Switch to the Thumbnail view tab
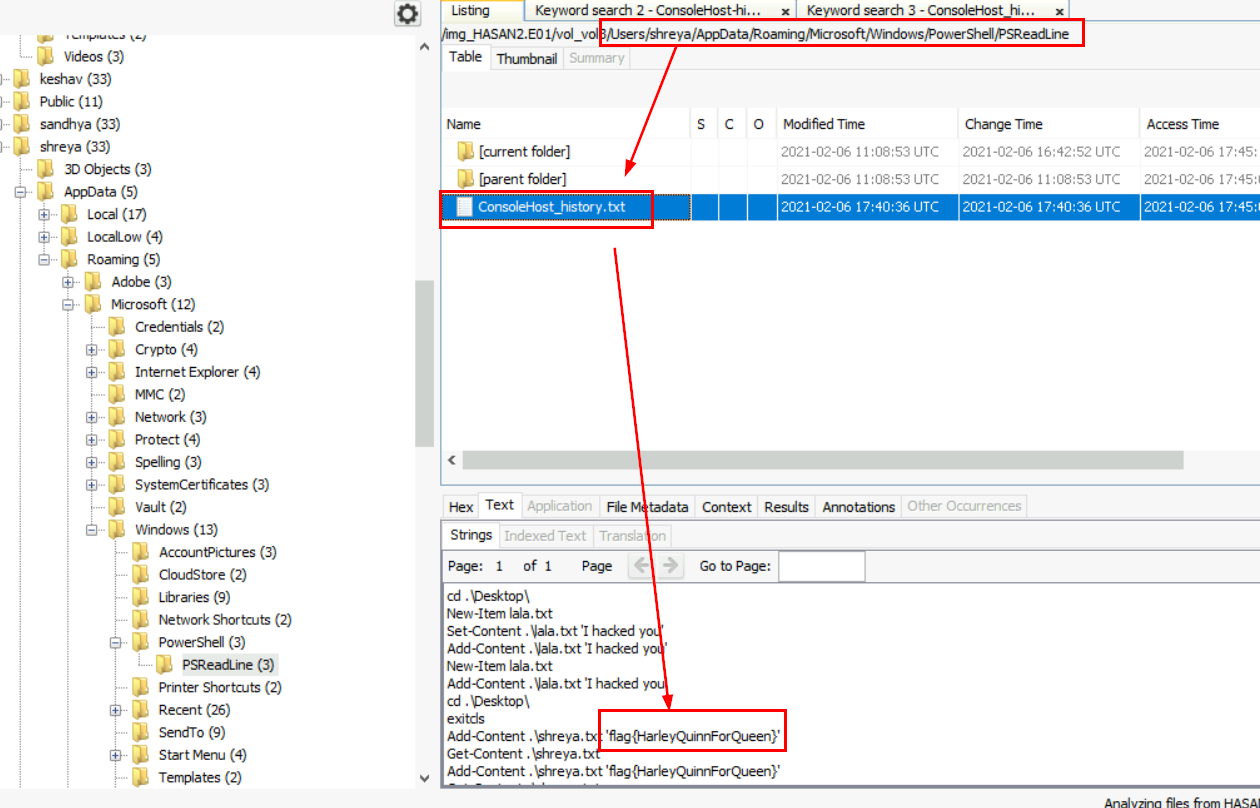1260x808 pixels. pyautogui.click(x=526, y=58)
